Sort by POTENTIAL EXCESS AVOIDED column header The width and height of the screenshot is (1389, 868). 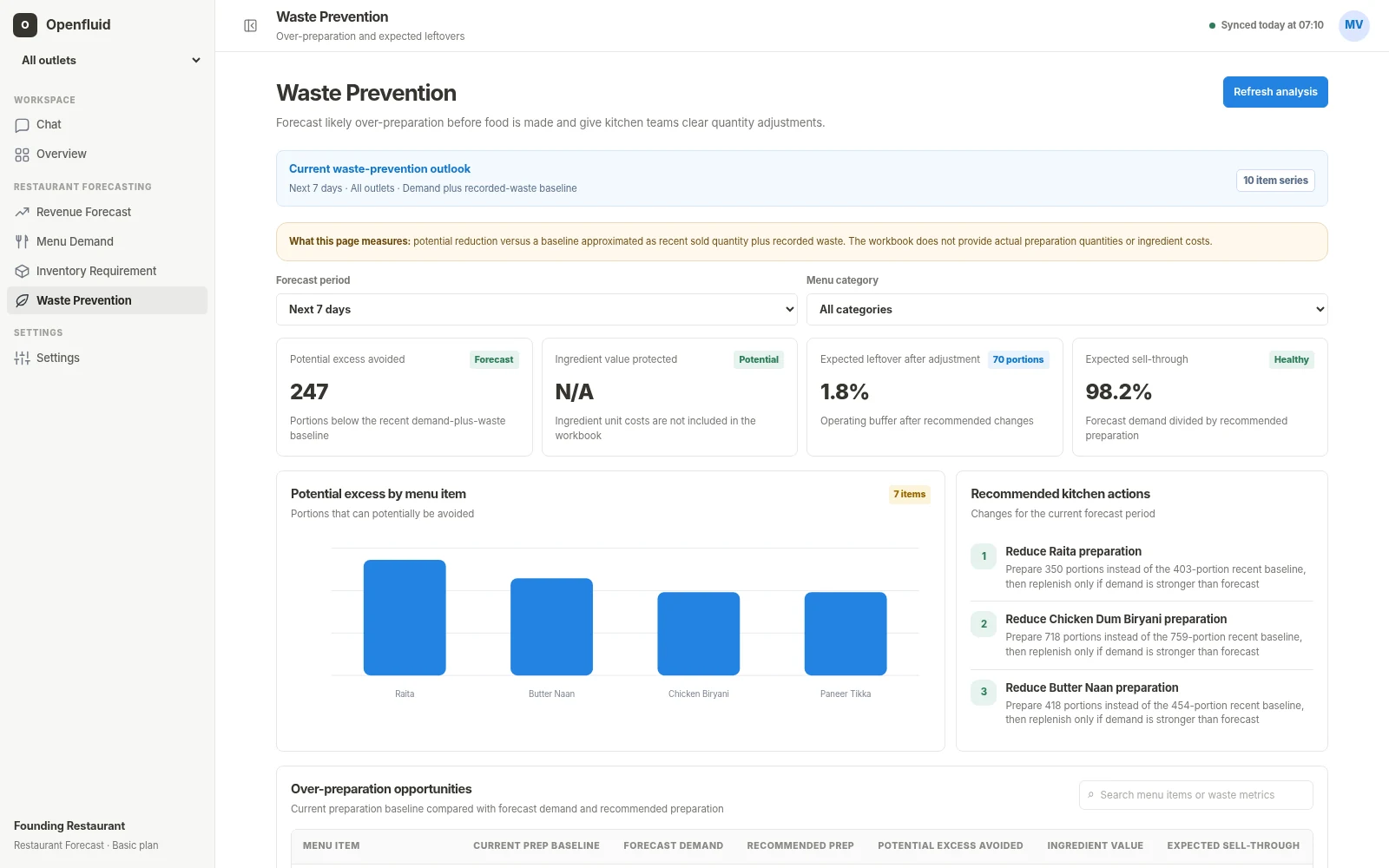[950, 846]
